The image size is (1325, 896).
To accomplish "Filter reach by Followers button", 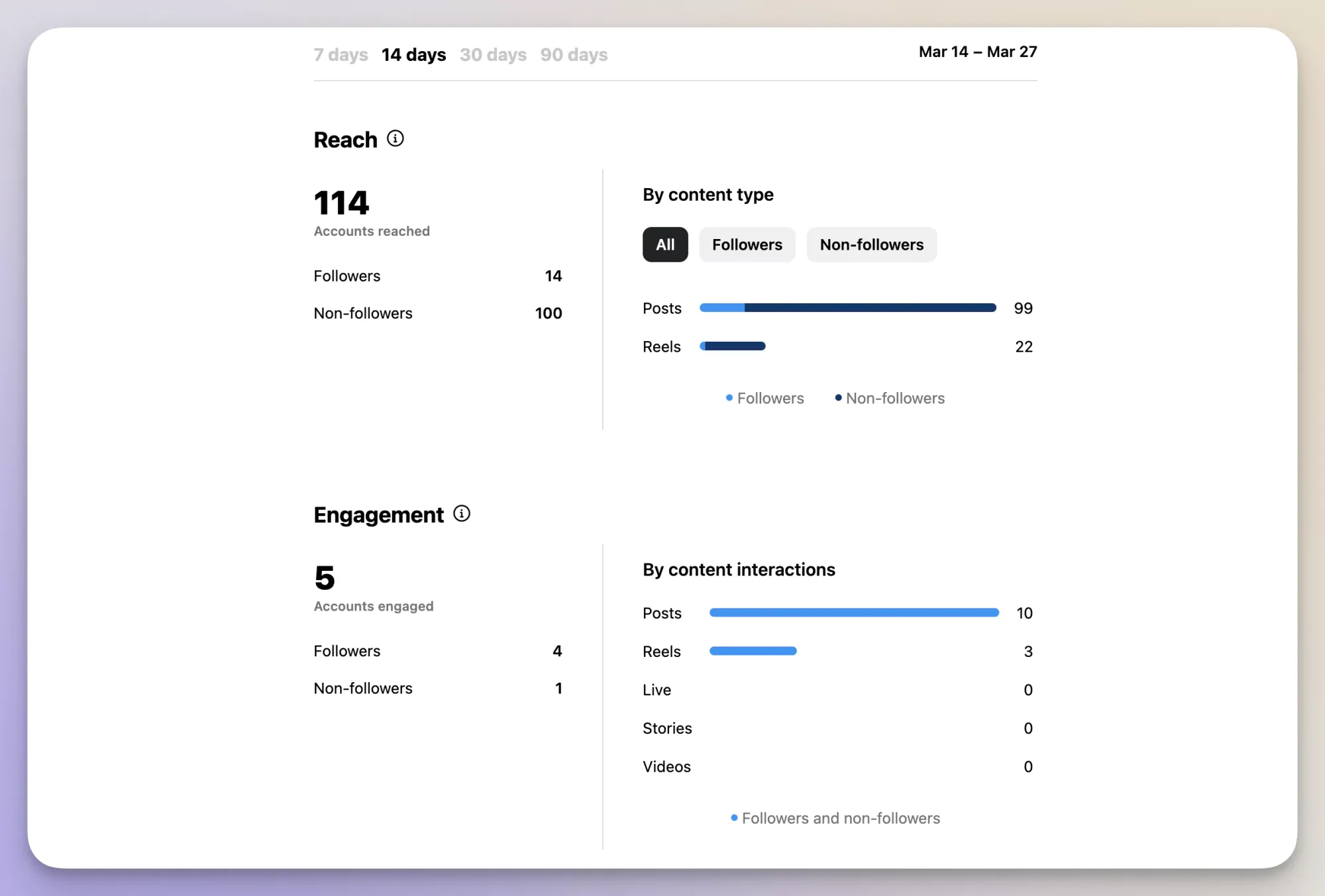I will [747, 244].
